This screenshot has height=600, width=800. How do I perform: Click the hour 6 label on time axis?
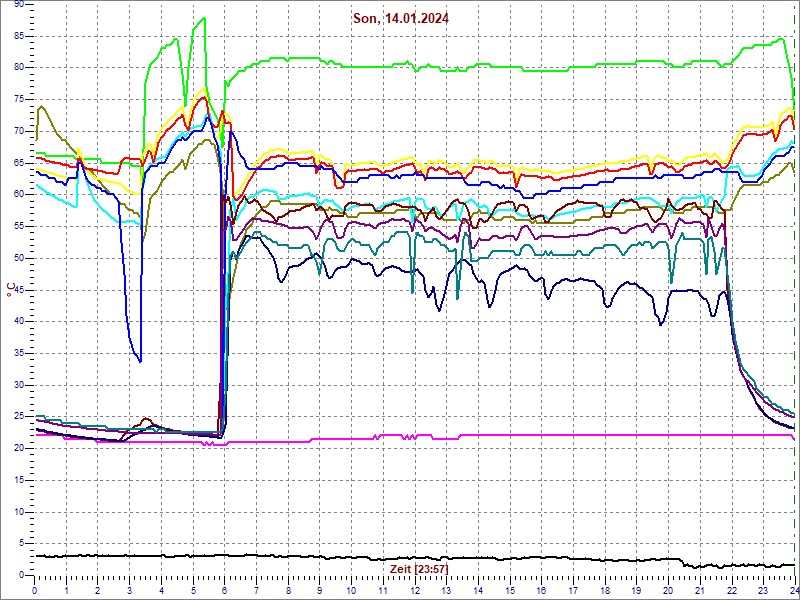tap(225, 590)
